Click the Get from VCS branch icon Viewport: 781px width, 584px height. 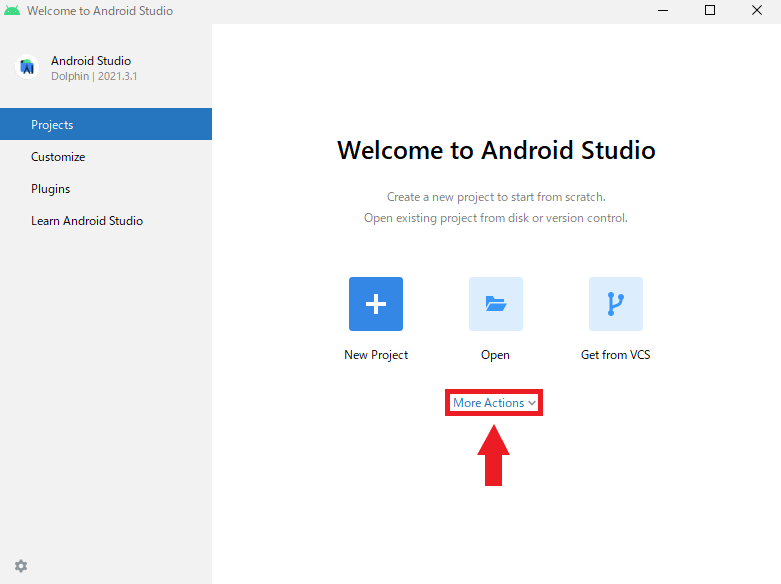(x=616, y=304)
